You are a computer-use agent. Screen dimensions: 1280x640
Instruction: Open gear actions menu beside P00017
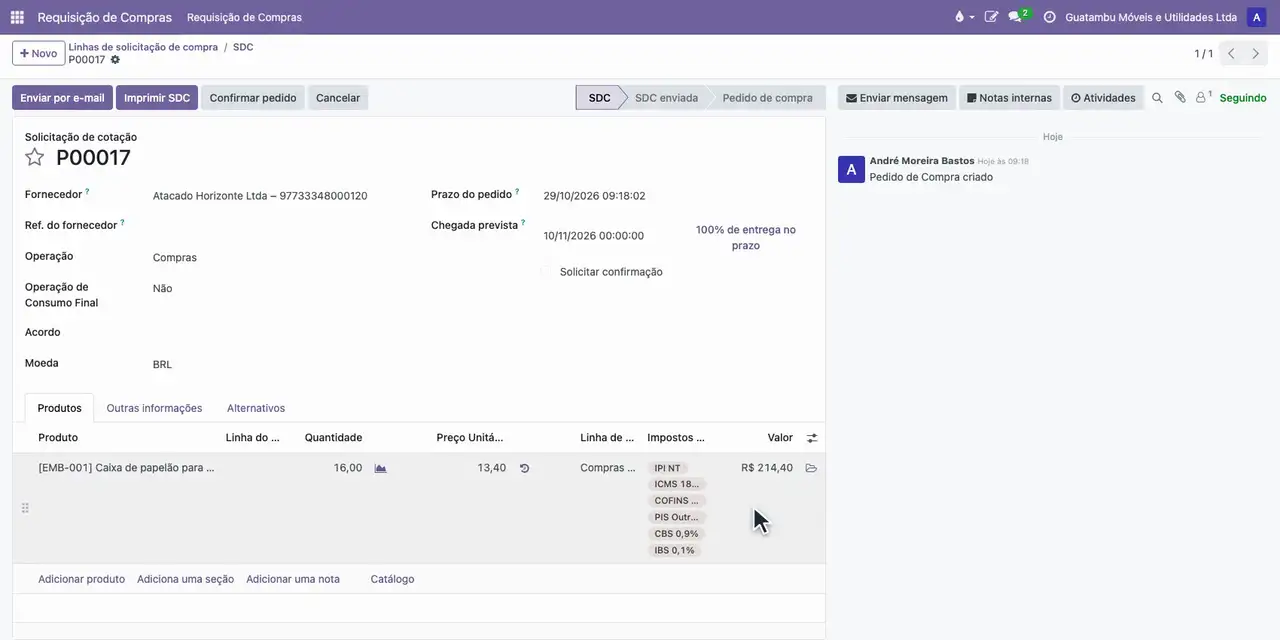115,60
